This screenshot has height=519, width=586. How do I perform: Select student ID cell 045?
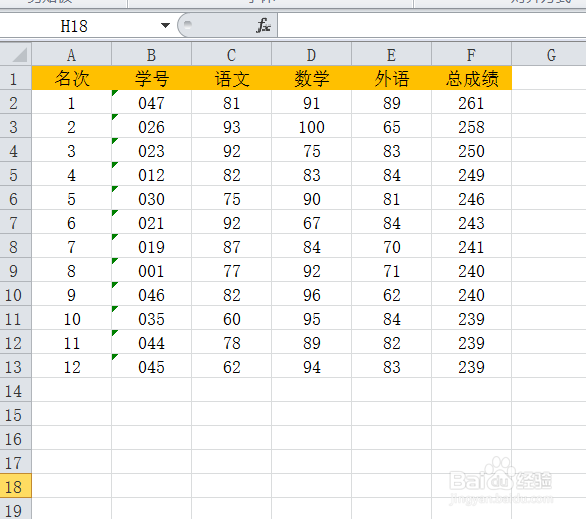click(151, 366)
